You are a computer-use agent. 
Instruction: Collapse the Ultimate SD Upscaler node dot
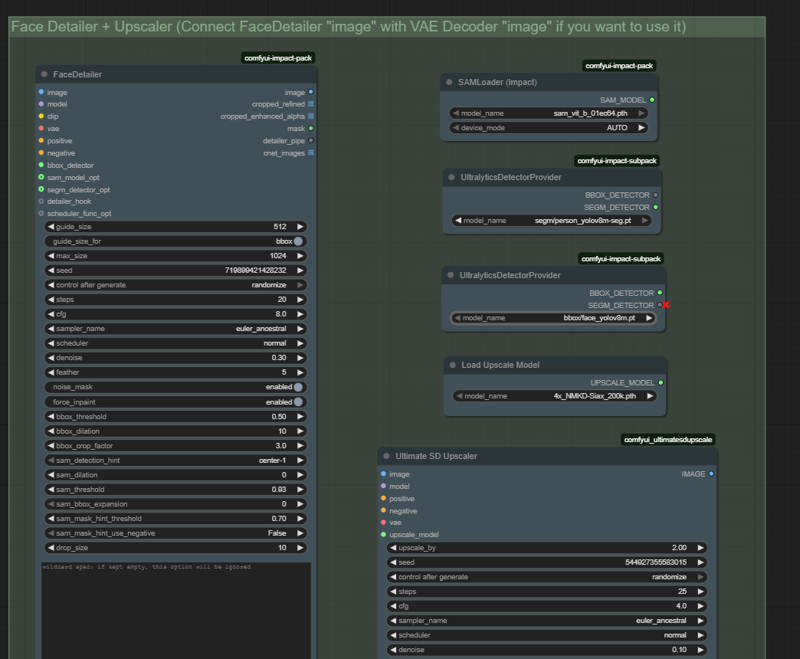click(x=386, y=456)
